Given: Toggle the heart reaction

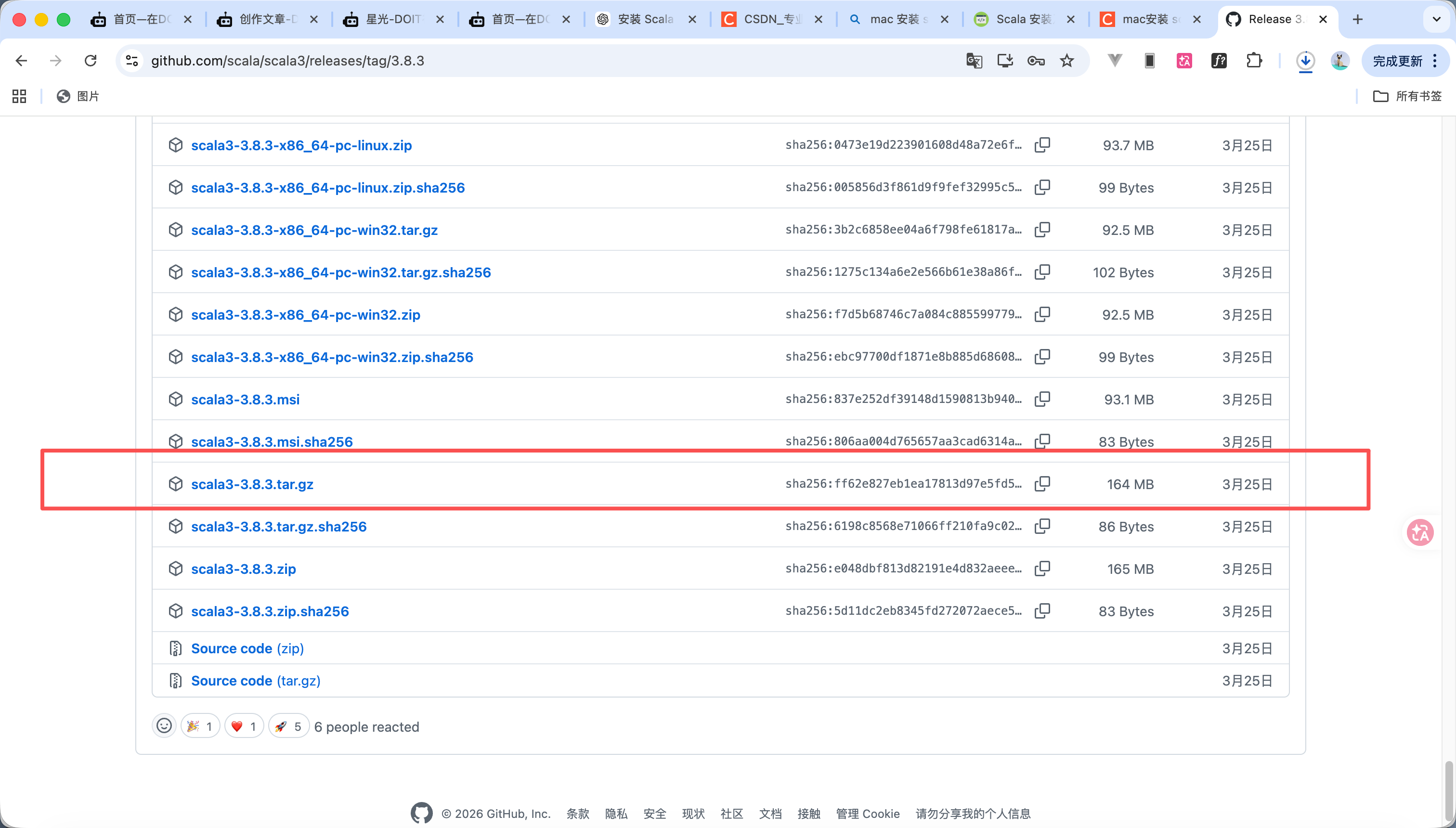Looking at the screenshot, I should pyautogui.click(x=244, y=726).
